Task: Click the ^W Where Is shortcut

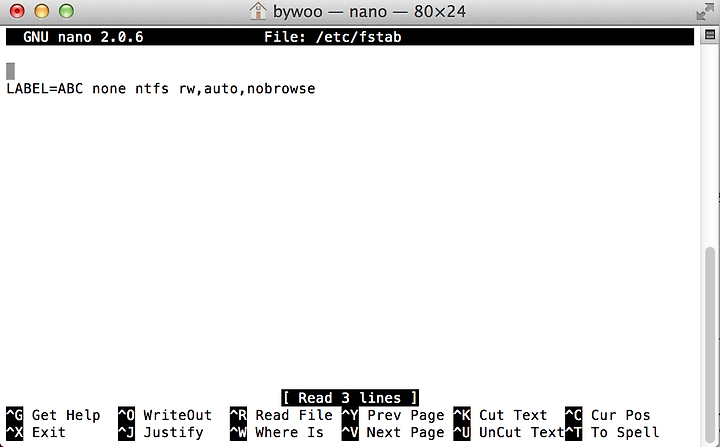Action: click(x=276, y=432)
